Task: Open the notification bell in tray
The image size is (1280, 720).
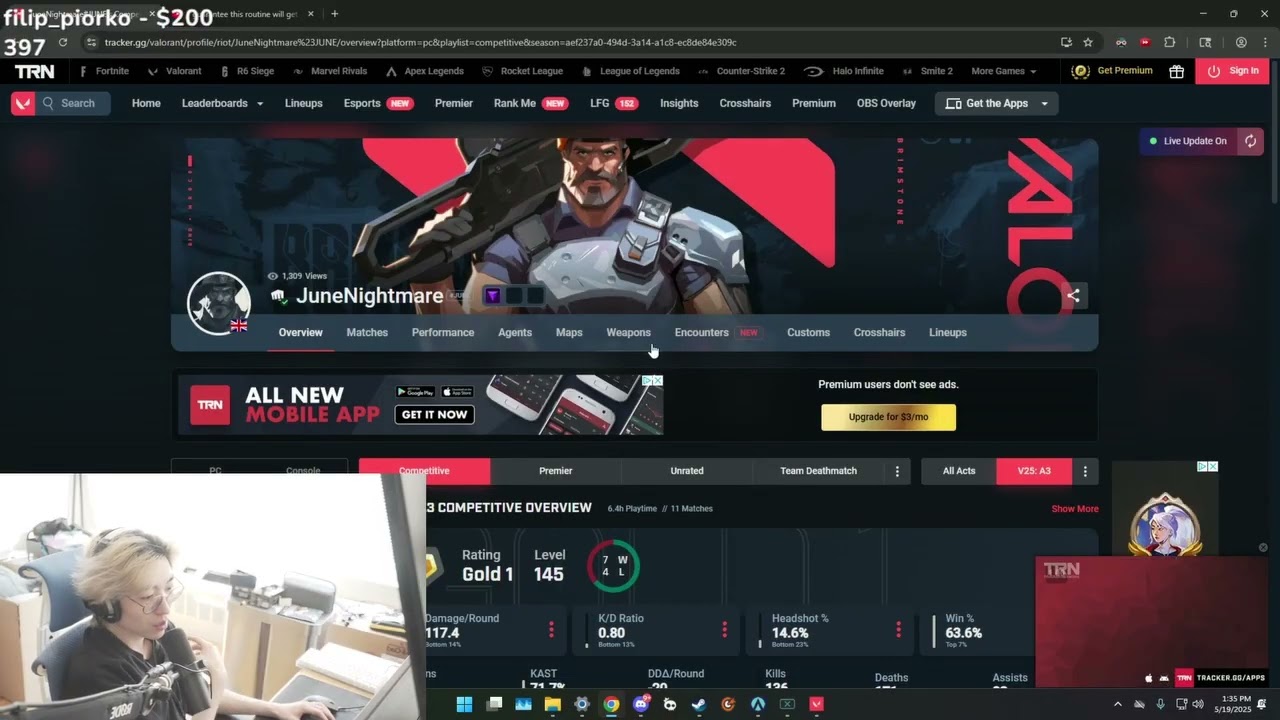Action: pyautogui.click(x=1262, y=704)
